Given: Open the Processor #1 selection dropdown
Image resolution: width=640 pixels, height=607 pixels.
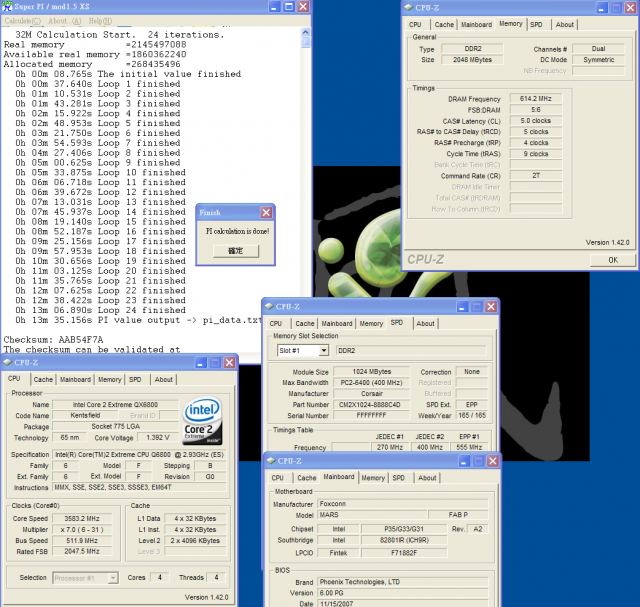Looking at the screenshot, I should point(113,578).
